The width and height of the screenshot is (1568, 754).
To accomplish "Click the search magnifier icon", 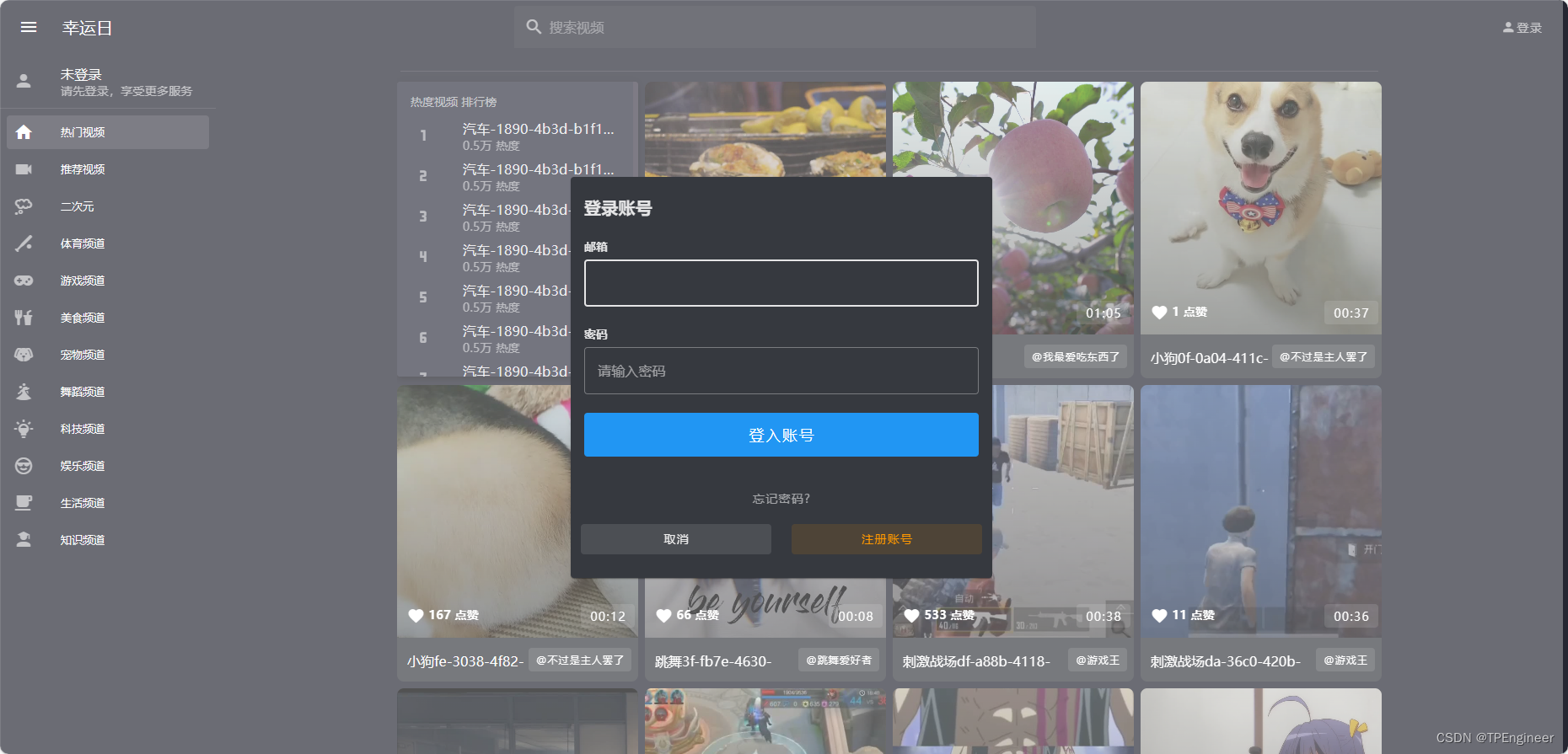I will pyautogui.click(x=534, y=27).
